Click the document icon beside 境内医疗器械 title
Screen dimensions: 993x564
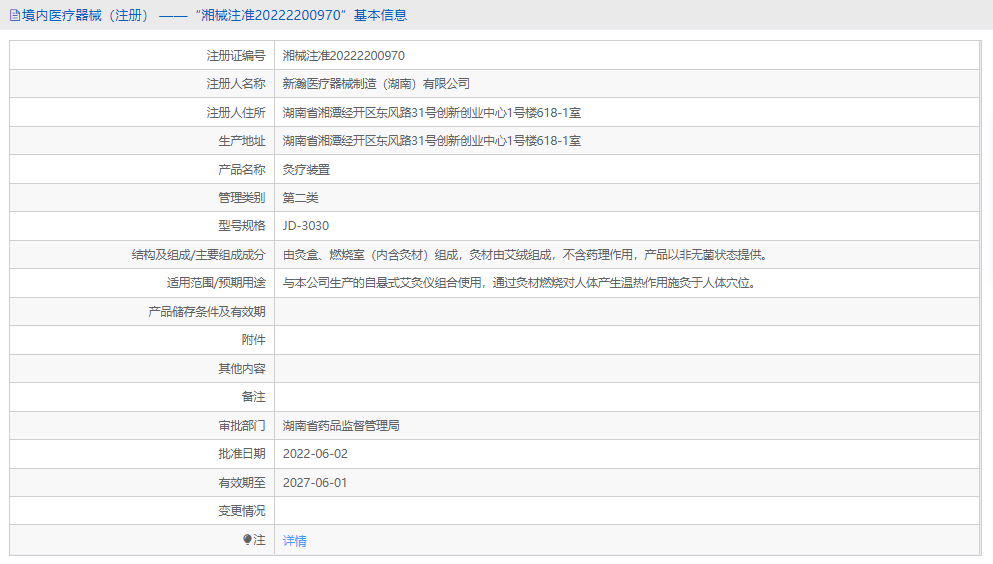click(x=15, y=15)
